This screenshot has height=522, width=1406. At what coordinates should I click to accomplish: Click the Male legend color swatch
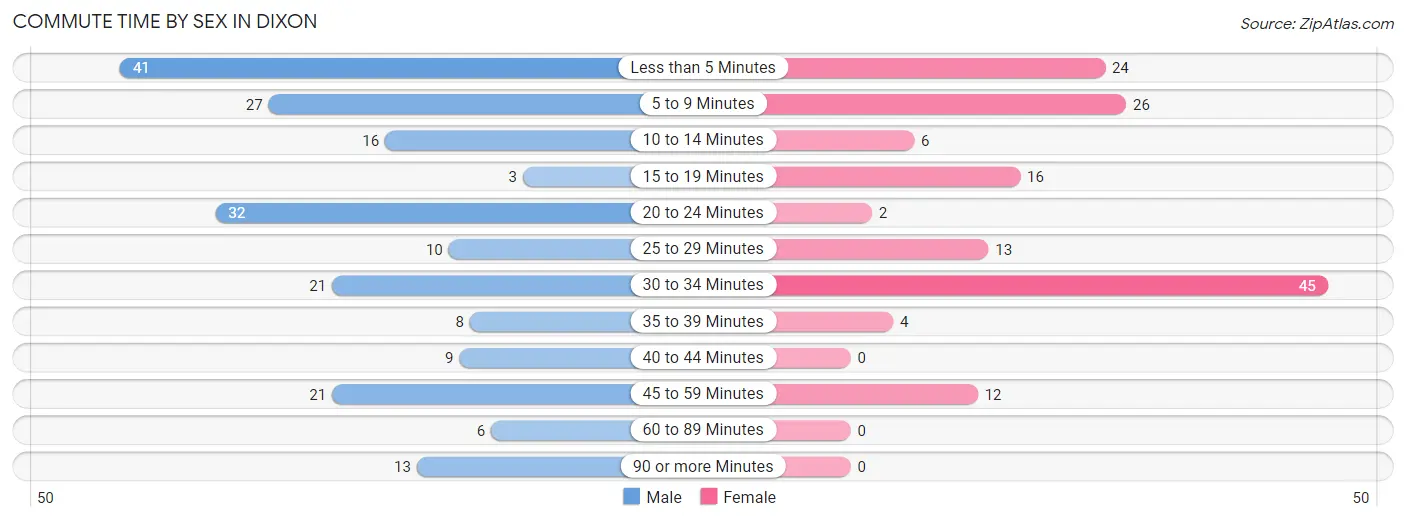(632, 497)
